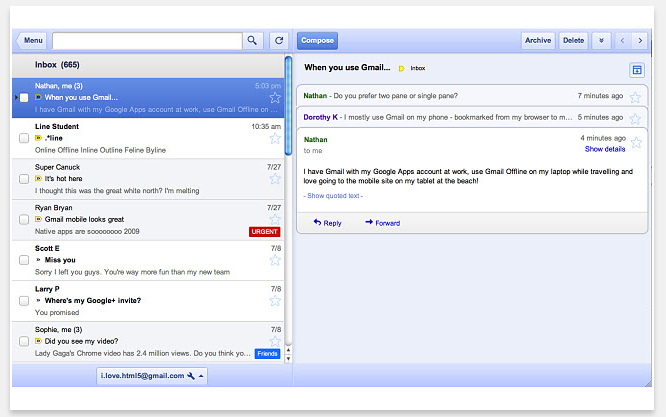Click the wrench settings icon by account email
666x417 pixels.
pyautogui.click(x=191, y=376)
